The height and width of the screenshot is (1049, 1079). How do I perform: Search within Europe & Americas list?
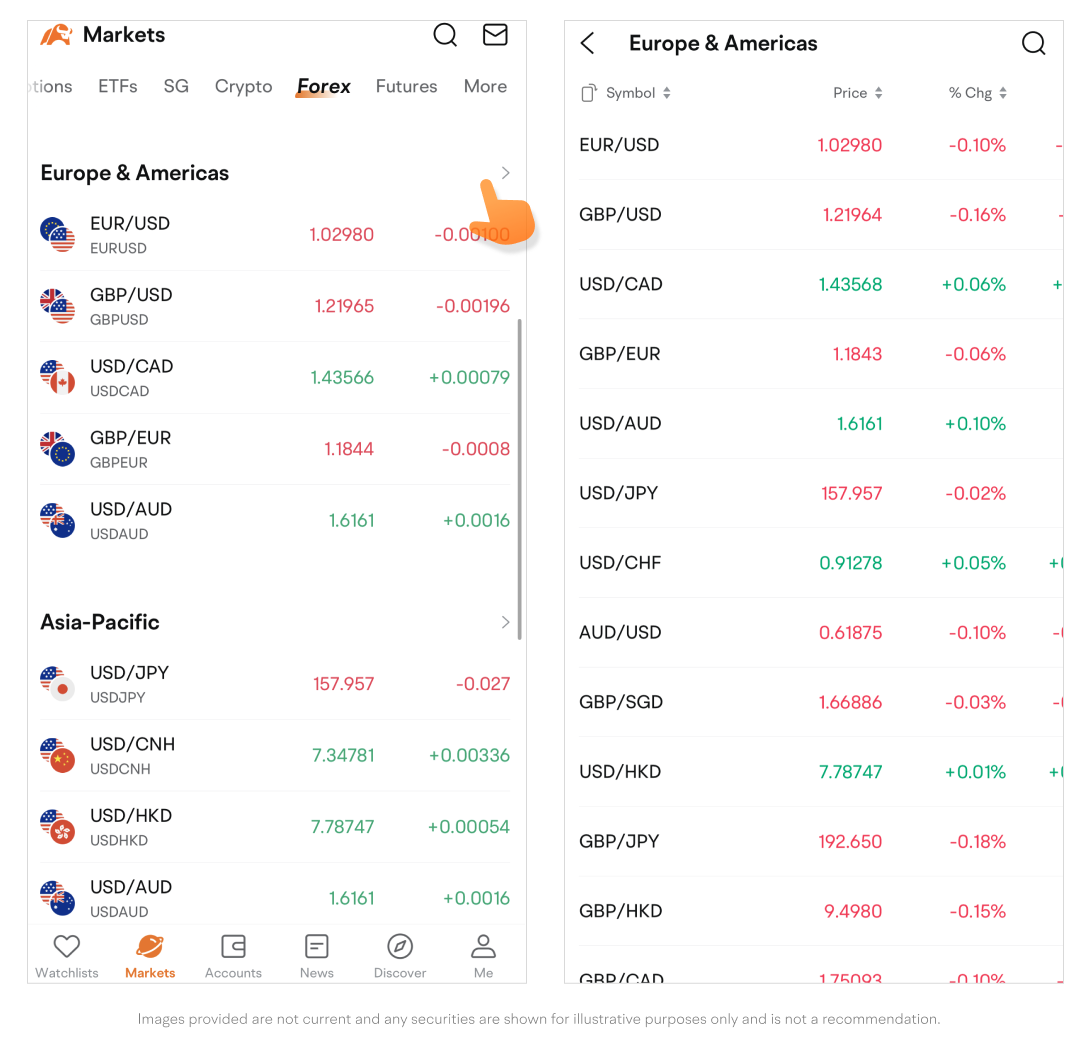[1033, 43]
